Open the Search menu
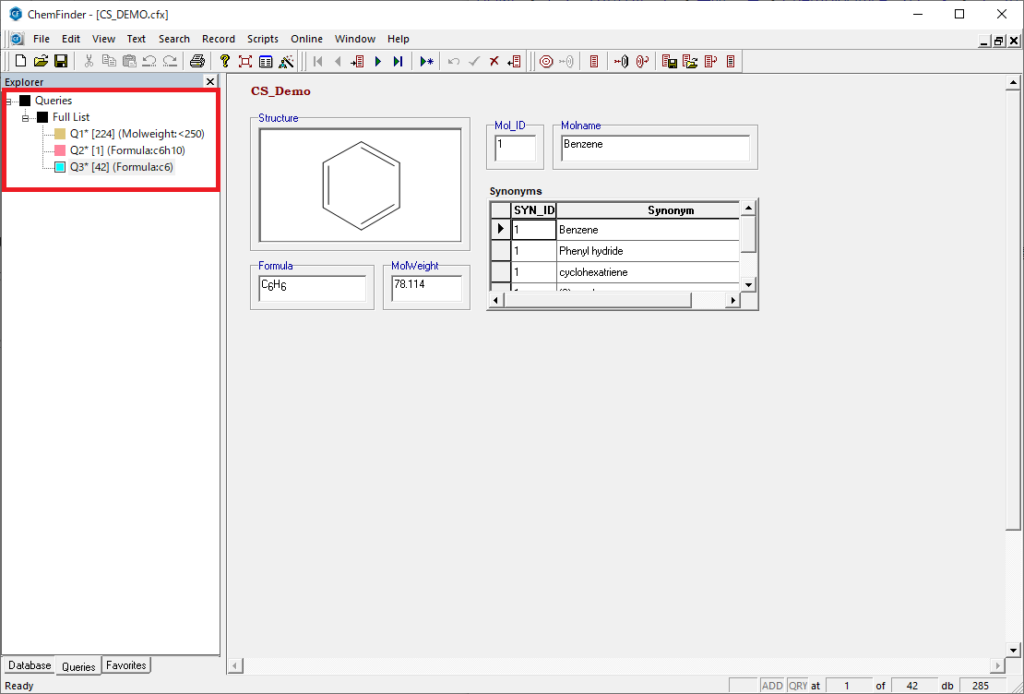 [x=174, y=39]
